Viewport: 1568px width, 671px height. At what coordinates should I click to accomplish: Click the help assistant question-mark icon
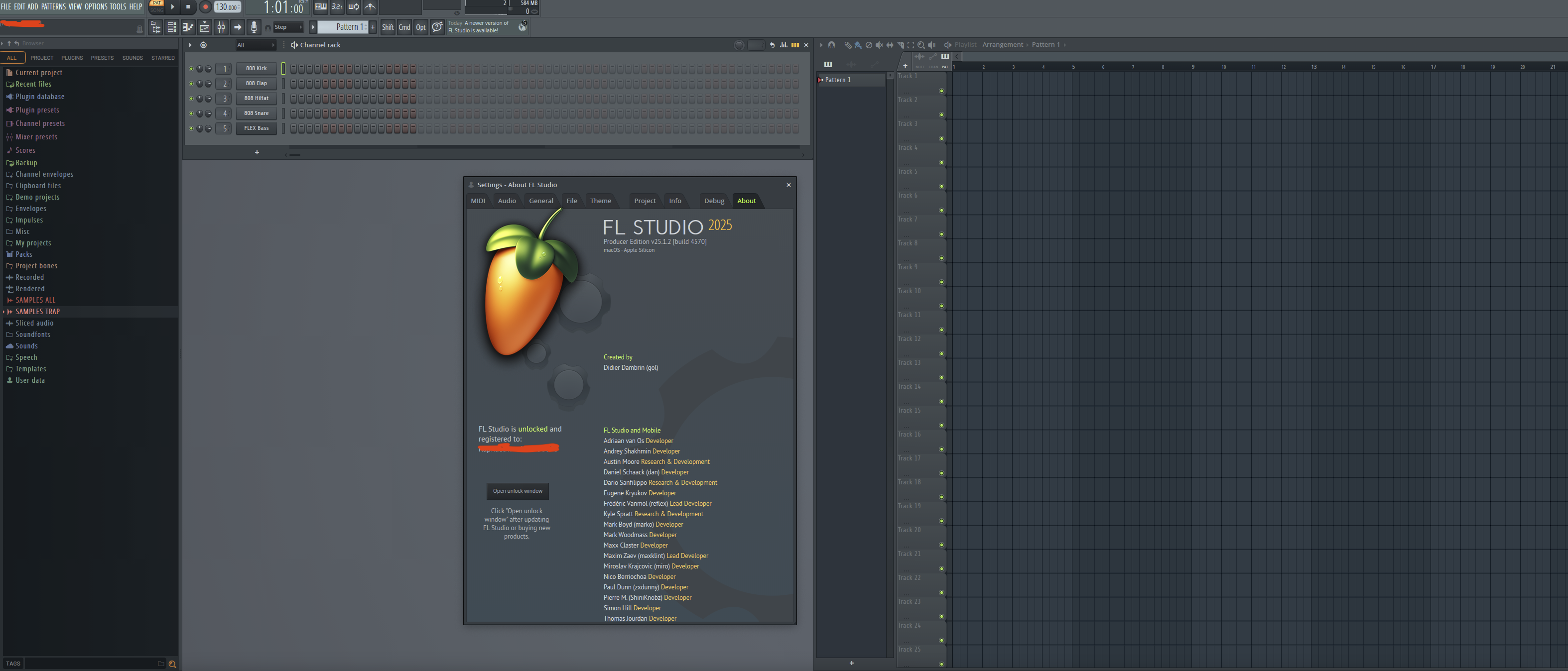437,27
